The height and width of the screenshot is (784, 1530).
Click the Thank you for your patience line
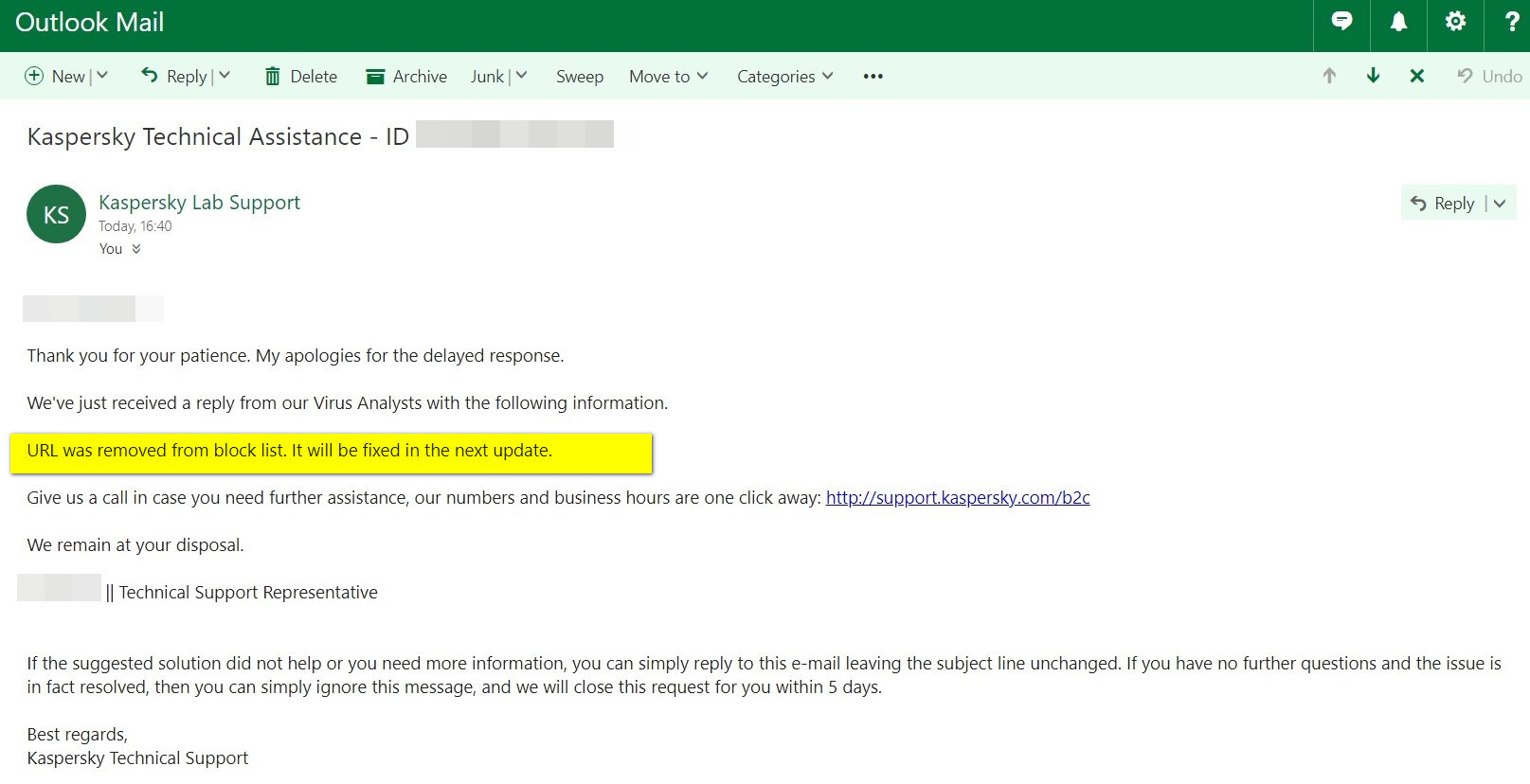click(x=296, y=356)
